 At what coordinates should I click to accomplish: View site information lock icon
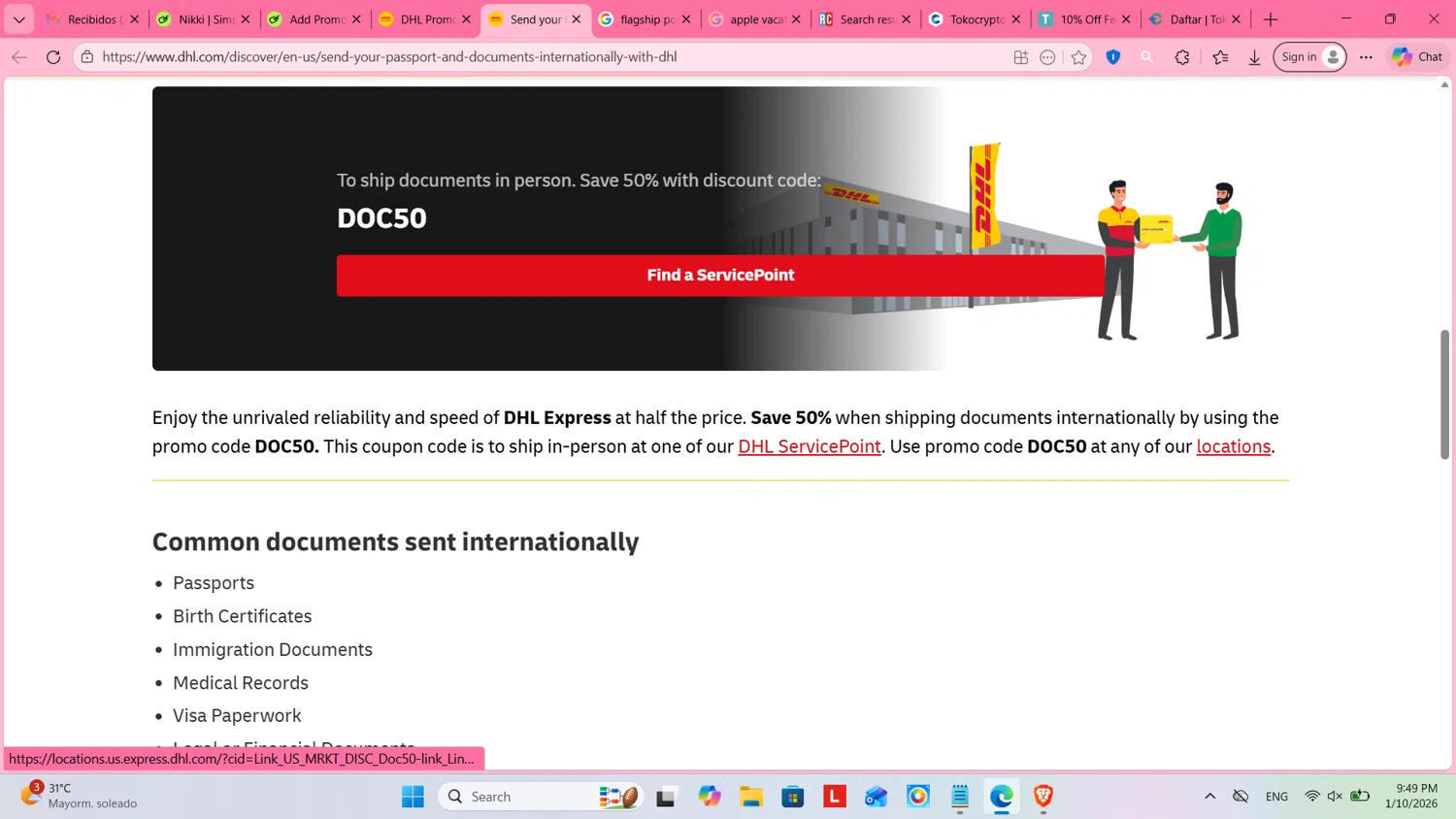coord(87,57)
